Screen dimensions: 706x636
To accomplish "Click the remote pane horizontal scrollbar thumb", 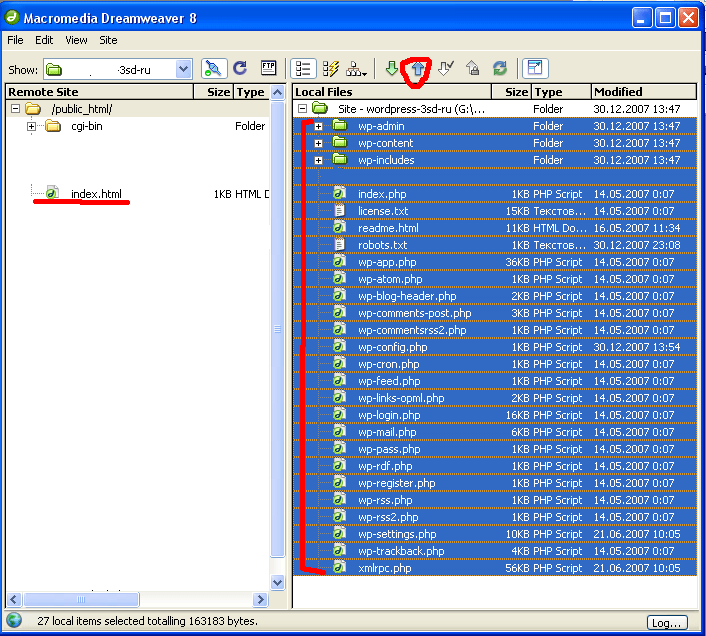I will click(x=81, y=600).
